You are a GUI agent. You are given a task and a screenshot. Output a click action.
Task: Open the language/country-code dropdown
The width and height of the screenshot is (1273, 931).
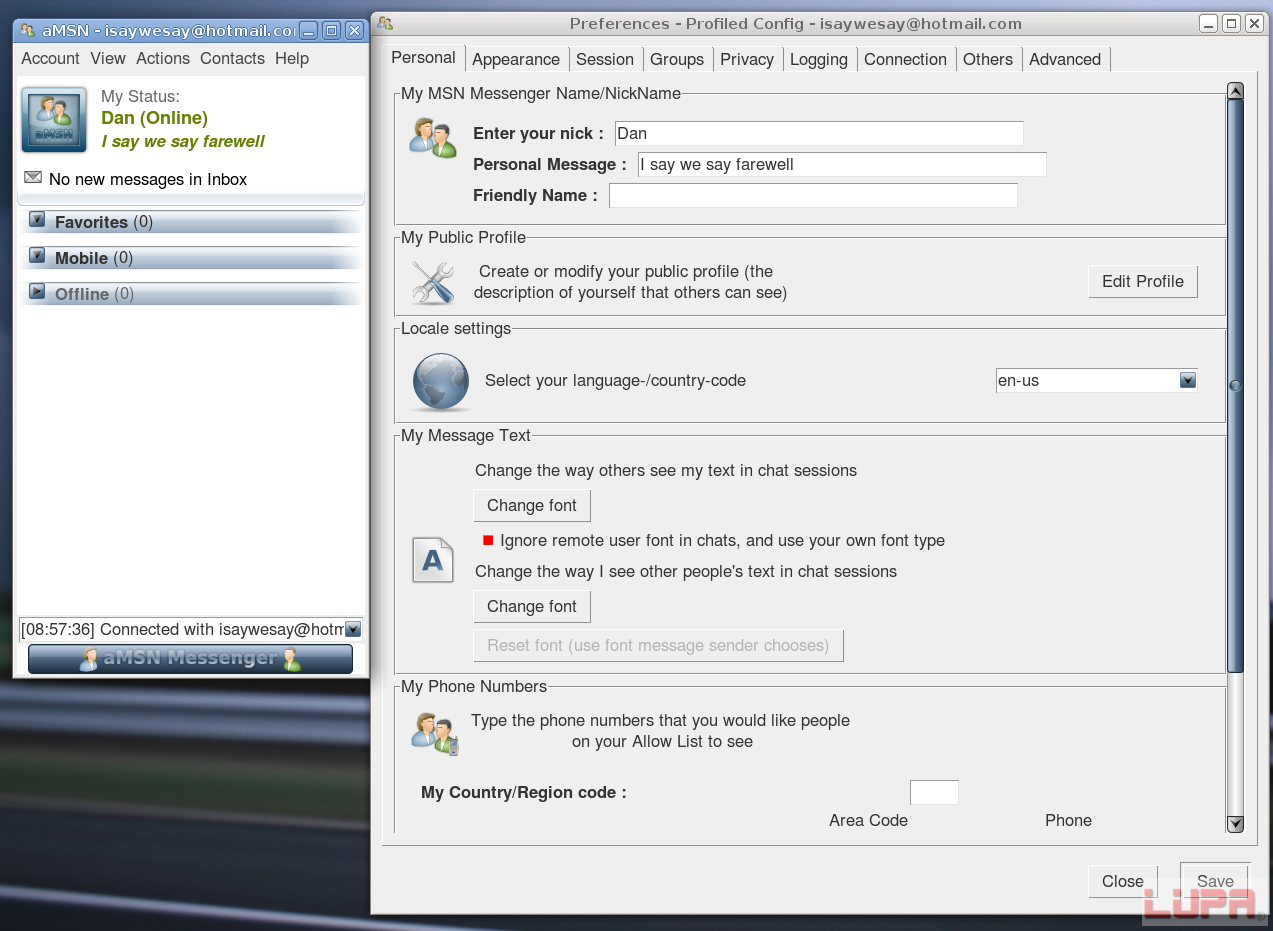[x=1188, y=380]
